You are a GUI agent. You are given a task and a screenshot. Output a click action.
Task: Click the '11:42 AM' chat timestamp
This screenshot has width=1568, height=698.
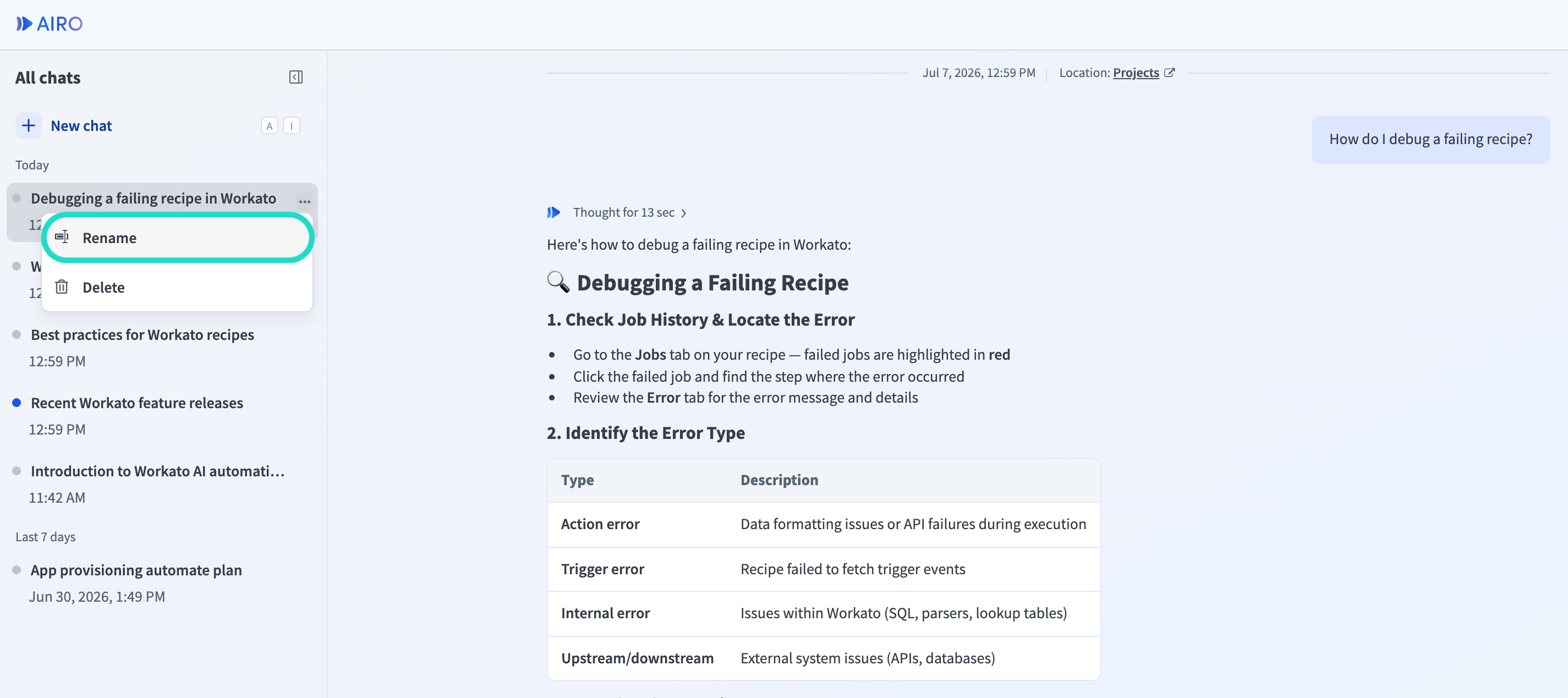[x=57, y=498]
